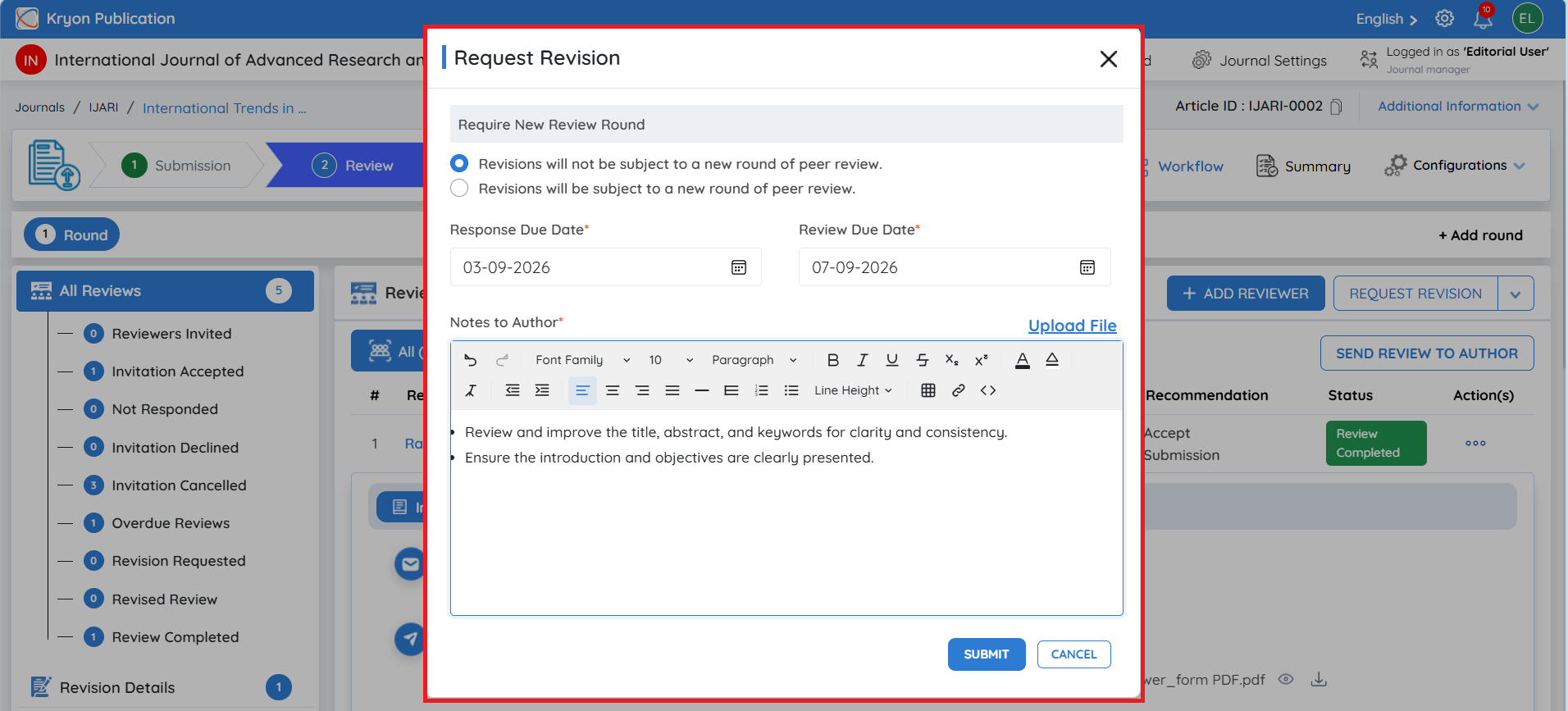Open the Review Due Date calendar
This screenshot has height=711, width=1568.
click(1087, 267)
